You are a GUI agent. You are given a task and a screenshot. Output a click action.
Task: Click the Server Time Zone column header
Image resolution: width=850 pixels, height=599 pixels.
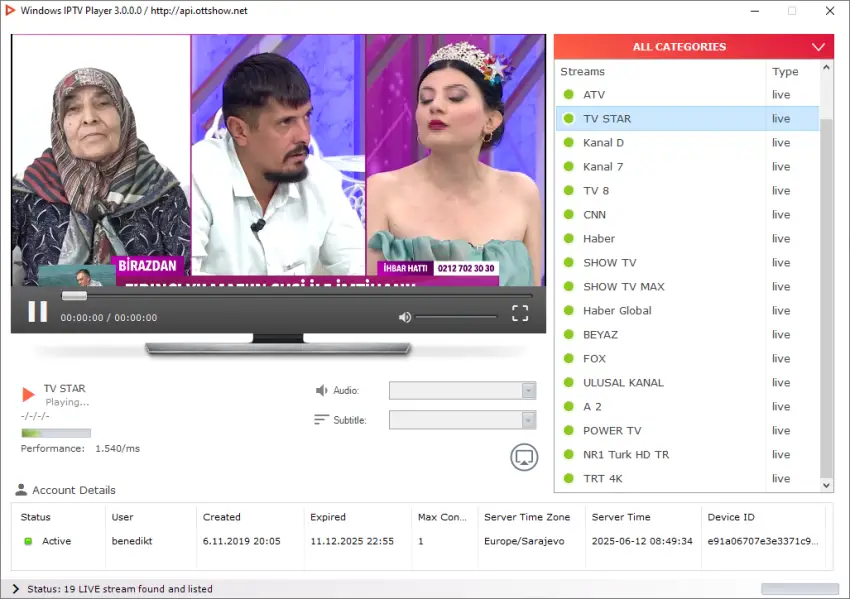click(527, 517)
